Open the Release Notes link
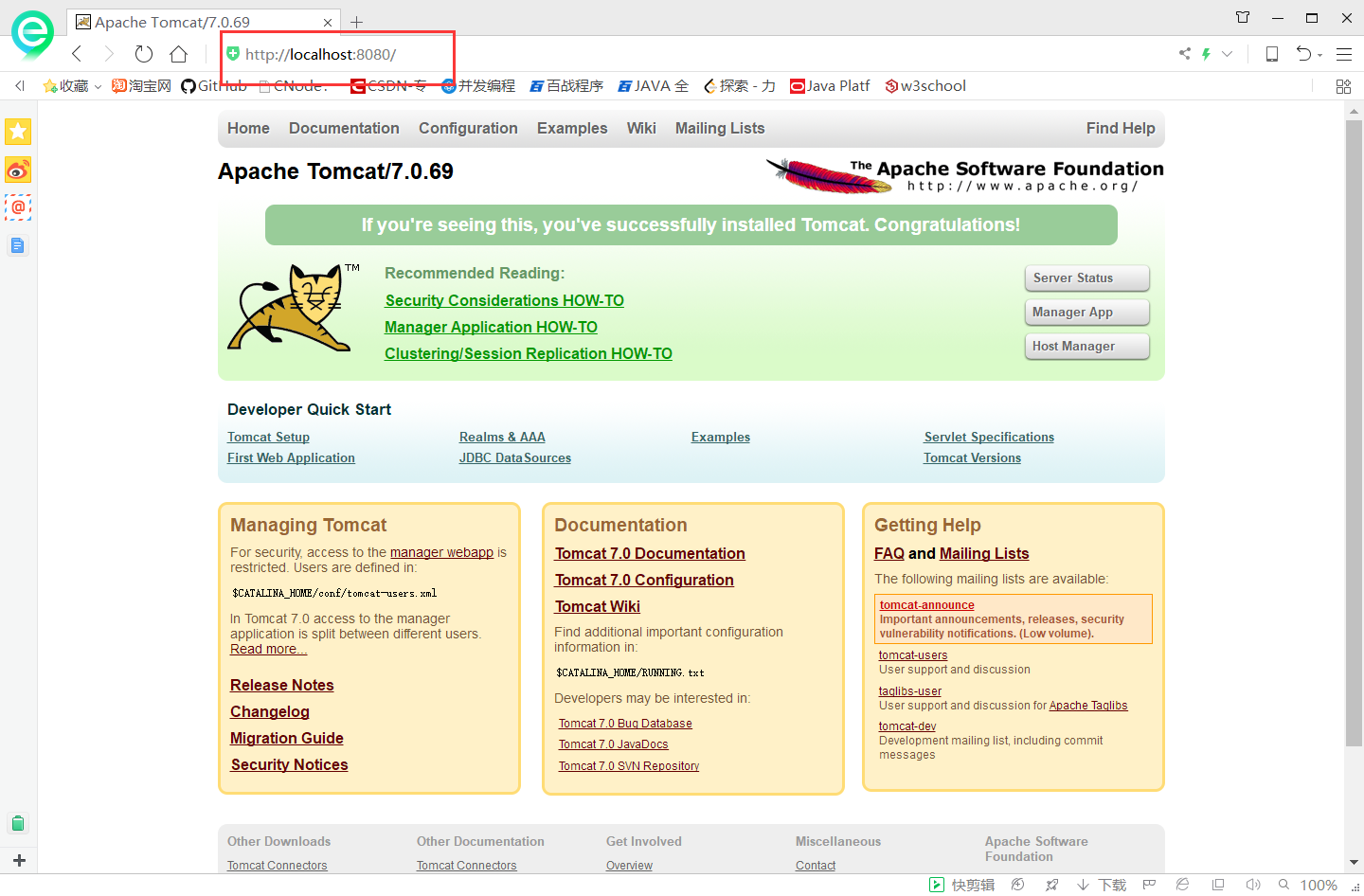 click(x=282, y=686)
